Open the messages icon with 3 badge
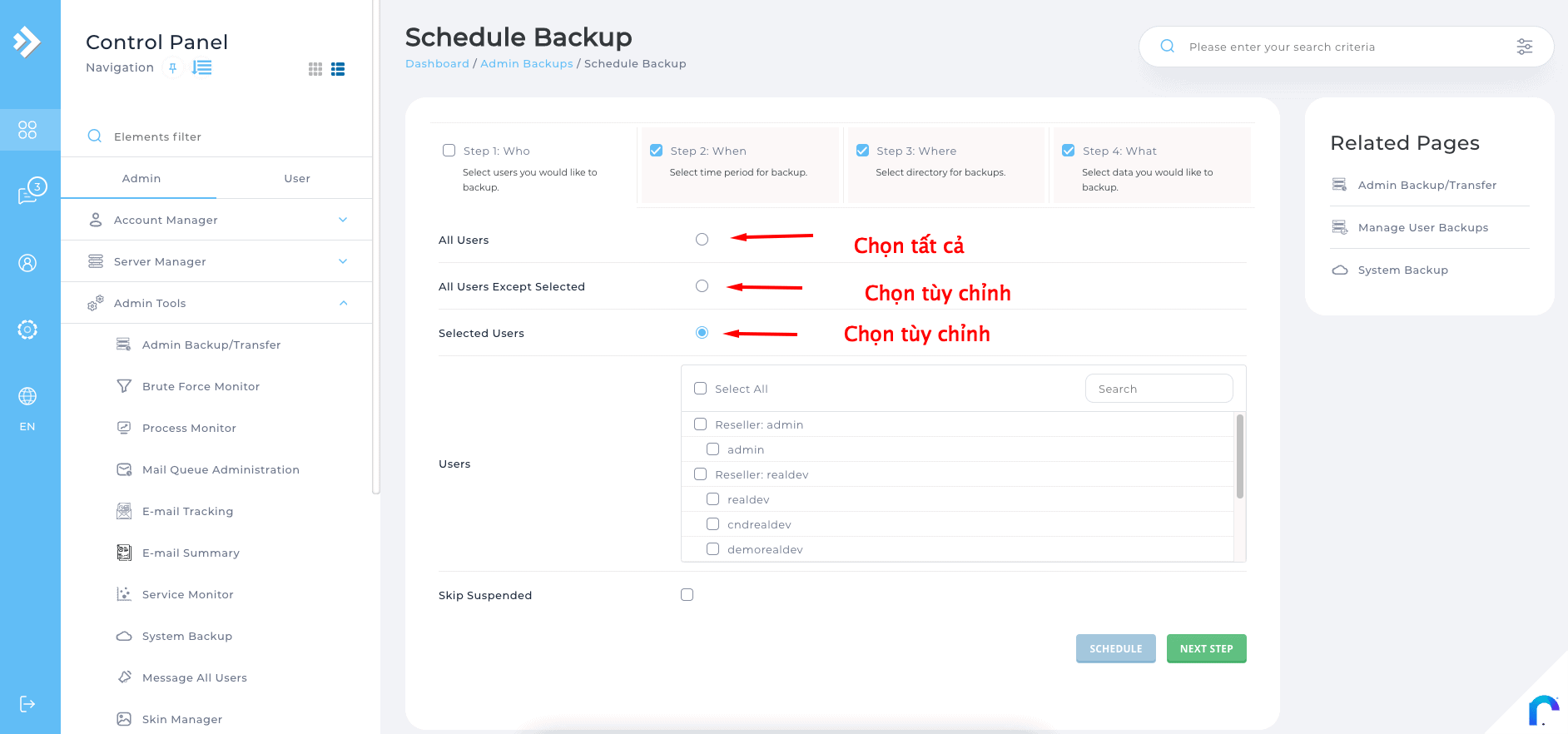Image resolution: width=1568 pixels, height=734 pixels. [x=32, y=191]
